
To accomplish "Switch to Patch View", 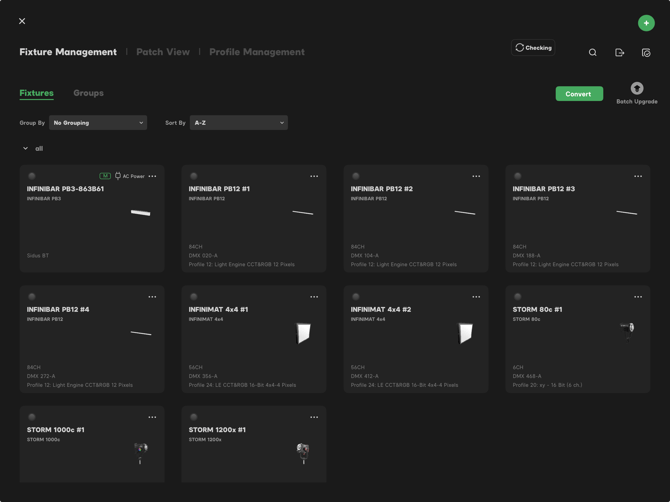I will [x=163, y=52].
